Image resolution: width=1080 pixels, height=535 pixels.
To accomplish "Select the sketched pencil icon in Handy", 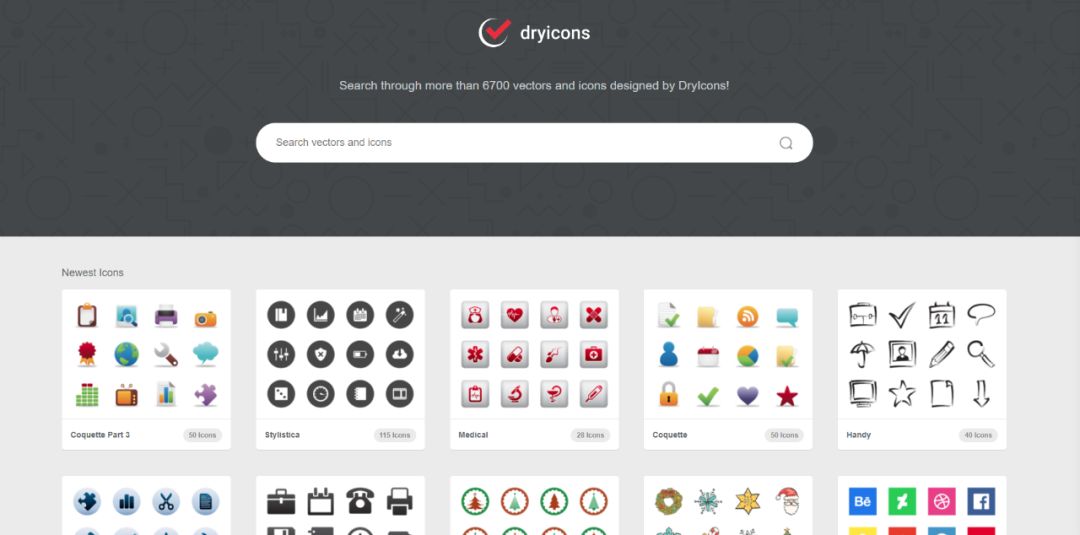I will click(941, 354).
